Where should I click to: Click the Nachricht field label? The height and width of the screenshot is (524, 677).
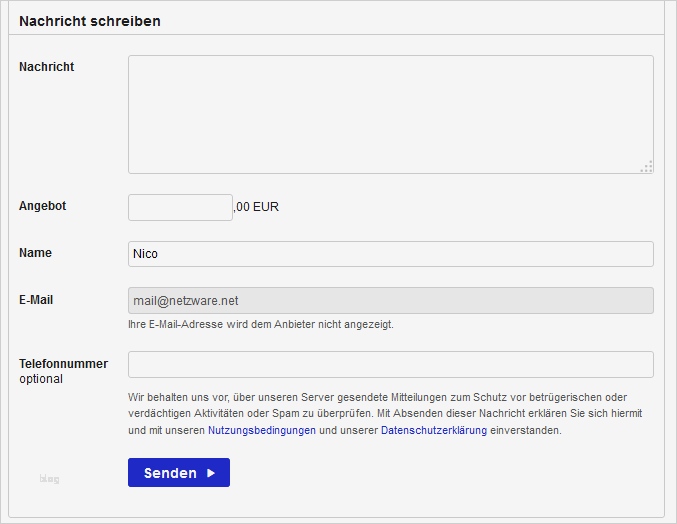click(x=47, y=67)
